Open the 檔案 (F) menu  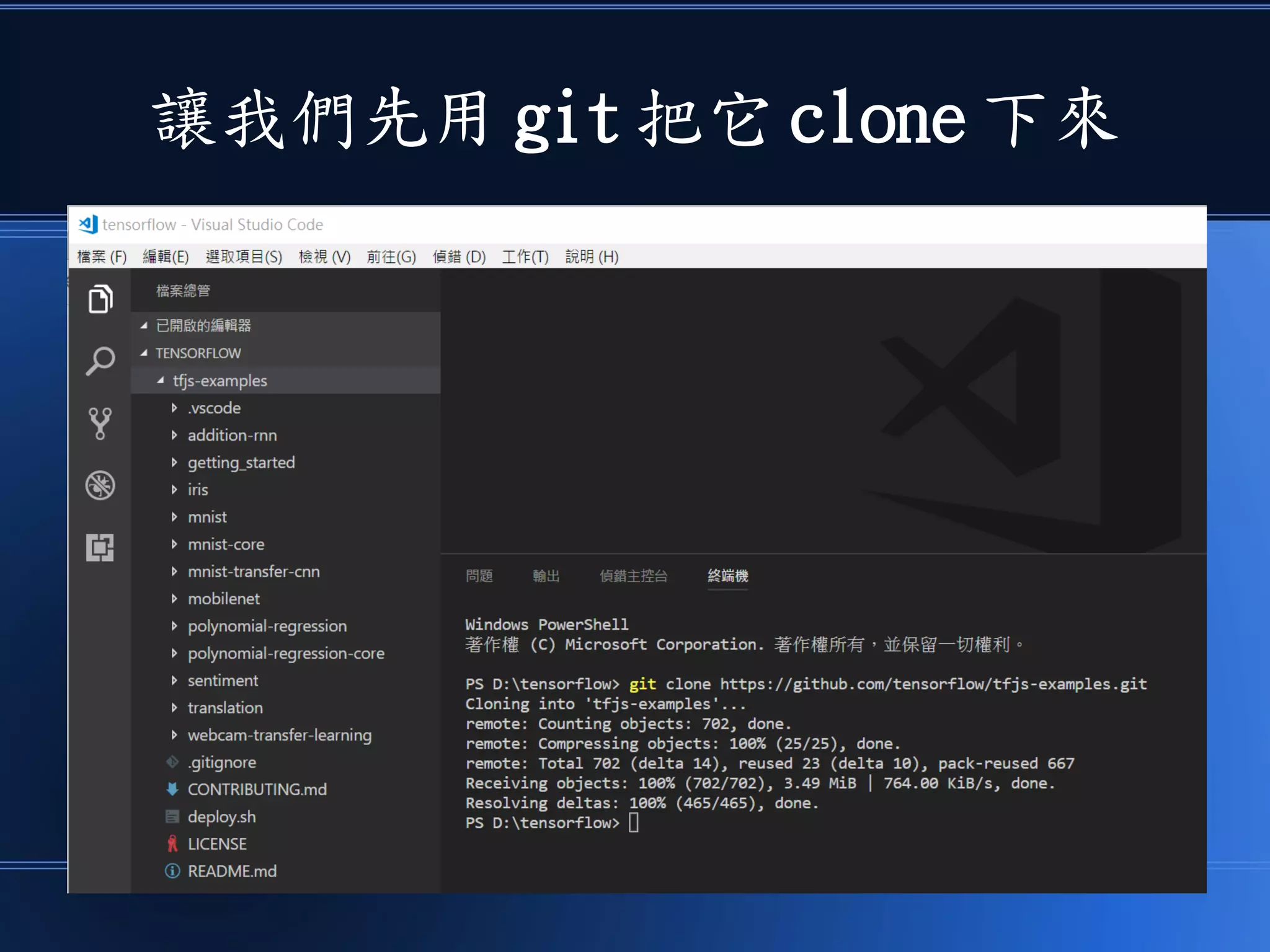coord(102,257)
